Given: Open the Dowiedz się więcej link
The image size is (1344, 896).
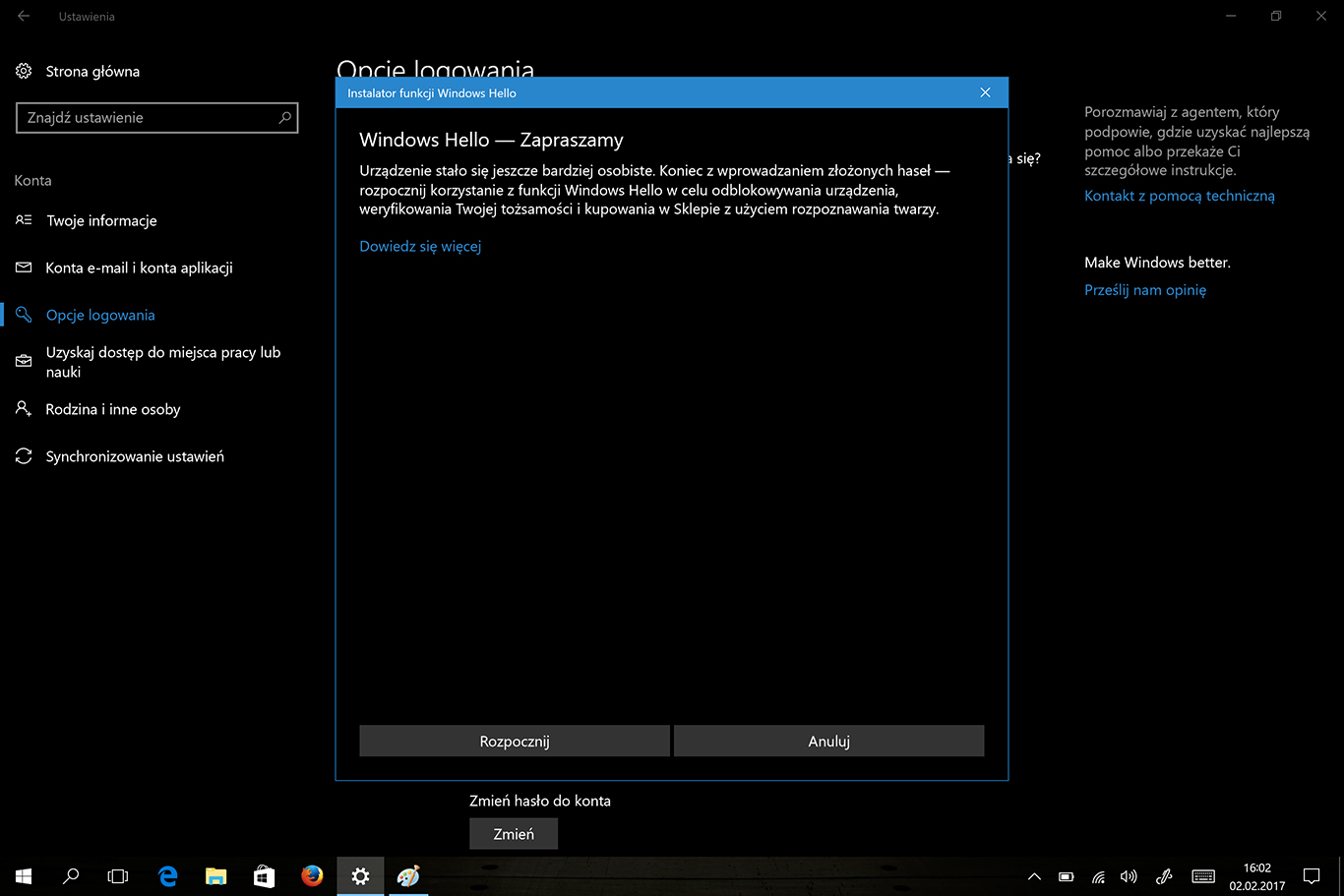Looking at the screenshot, I should click(420, 246).
